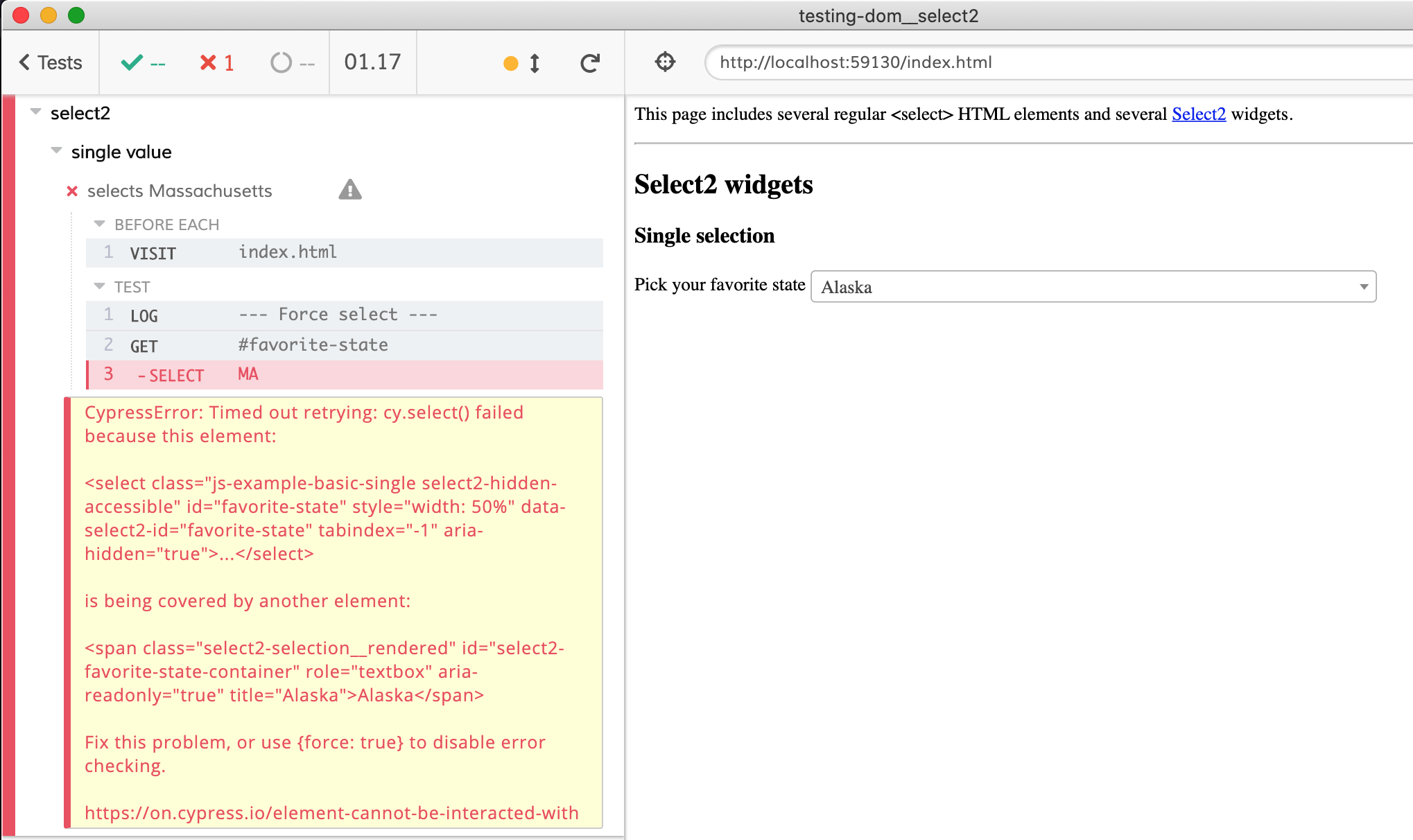Open the Select2 hyperlink
This screenshot has width=1413, height=840.
coord(1198,114)
